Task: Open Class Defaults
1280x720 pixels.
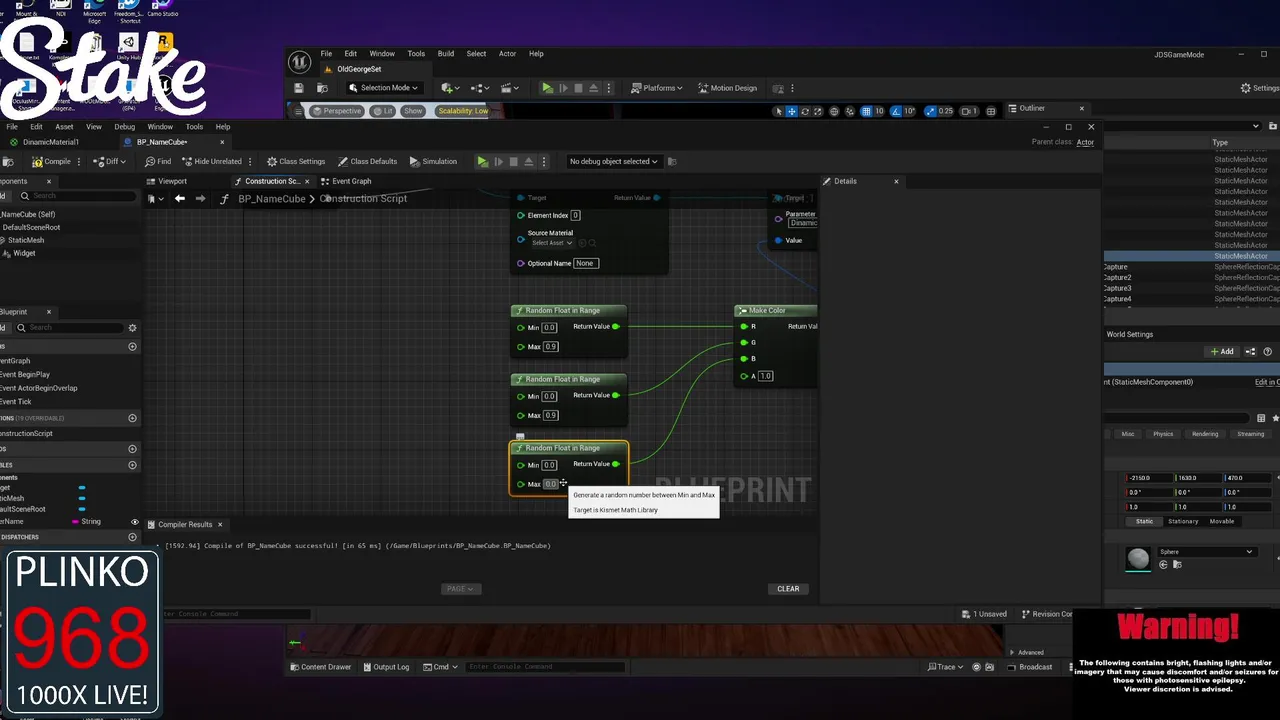Action: click(367, 161)
